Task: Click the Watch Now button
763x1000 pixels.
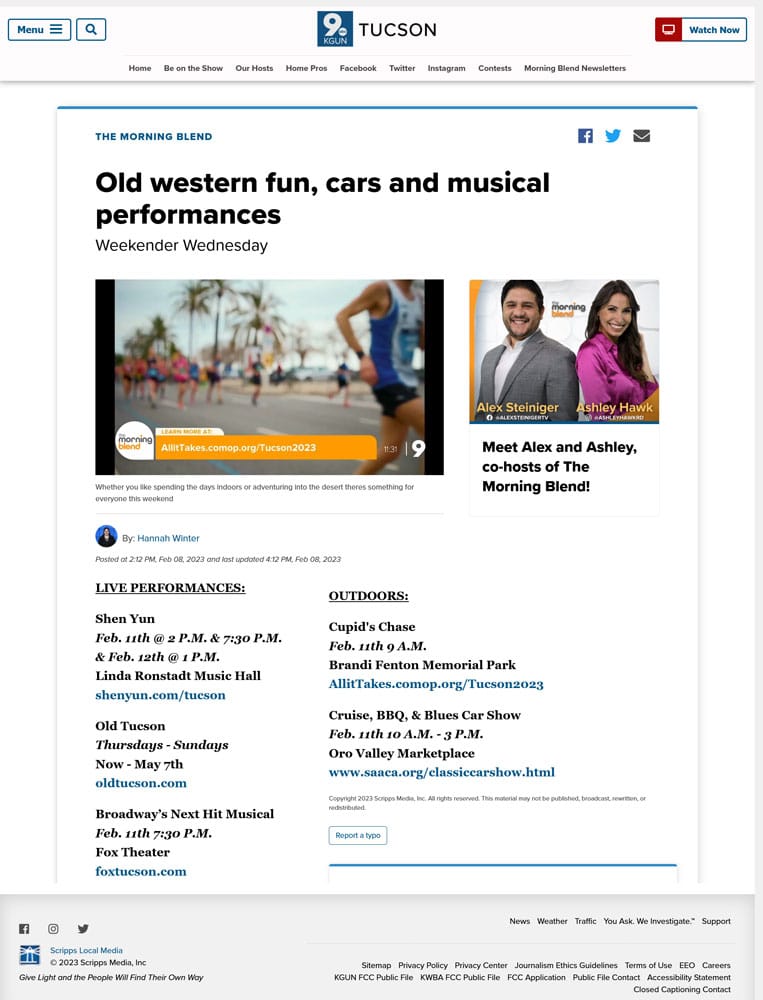Action: (x=700, y=29)
